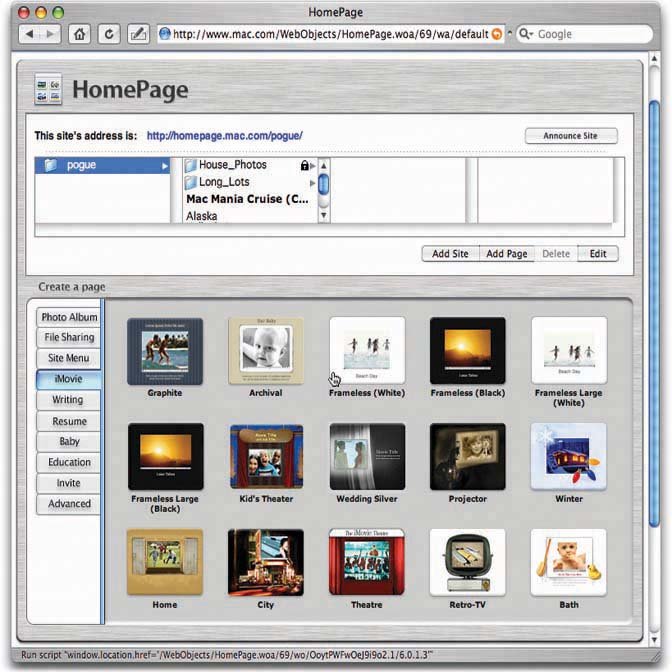This screenshot has height=672, width=672.
Task: Click the site list scrollbar thumb
Action: [x=324, y=184]
